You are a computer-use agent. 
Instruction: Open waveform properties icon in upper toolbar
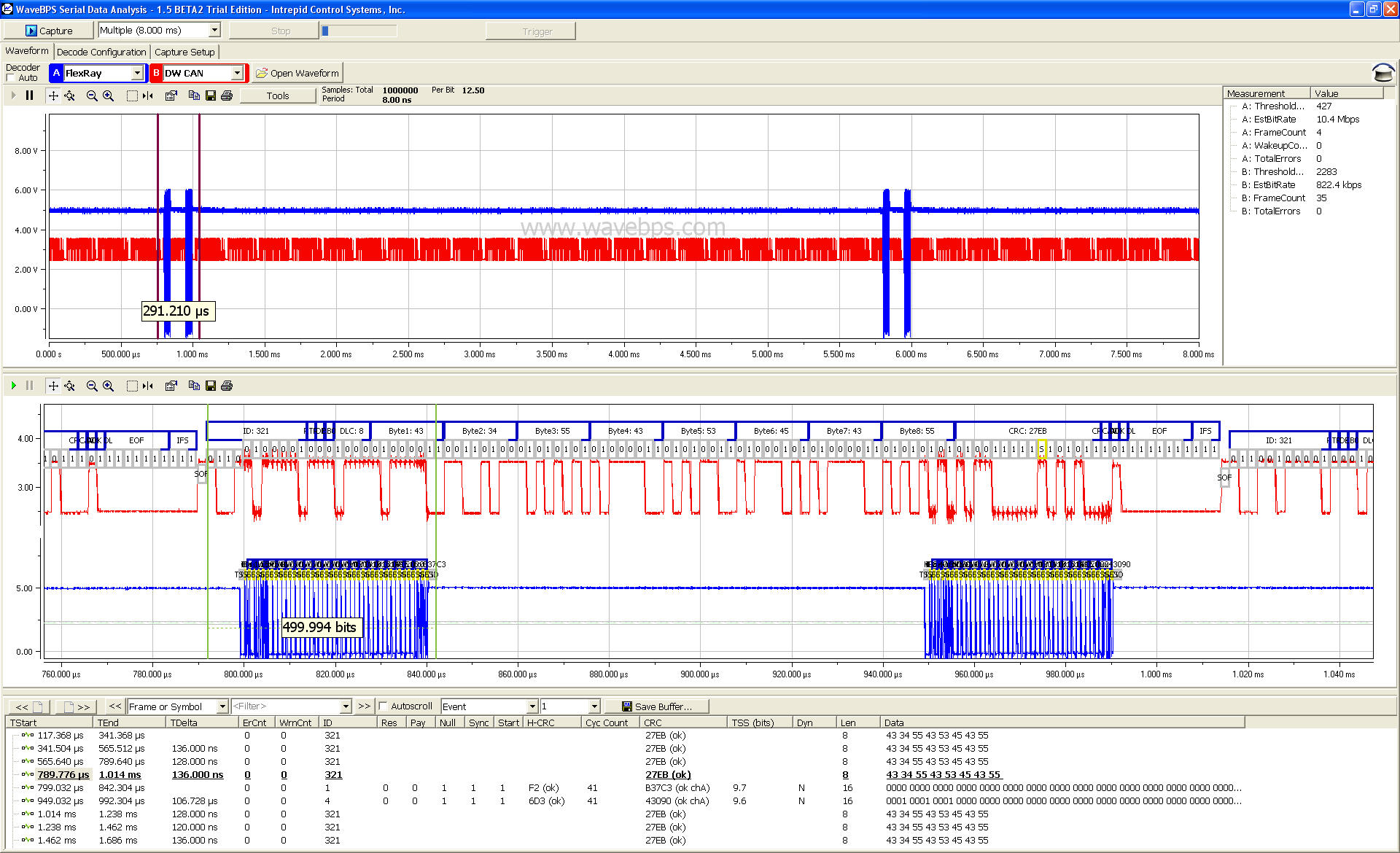click(171, 96)
